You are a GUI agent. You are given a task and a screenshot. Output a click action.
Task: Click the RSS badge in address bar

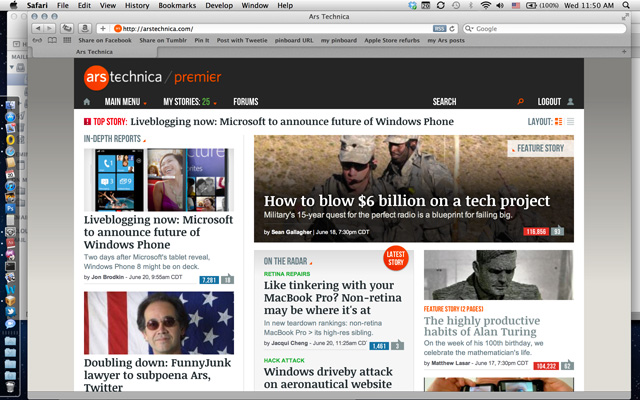[439, 29]
